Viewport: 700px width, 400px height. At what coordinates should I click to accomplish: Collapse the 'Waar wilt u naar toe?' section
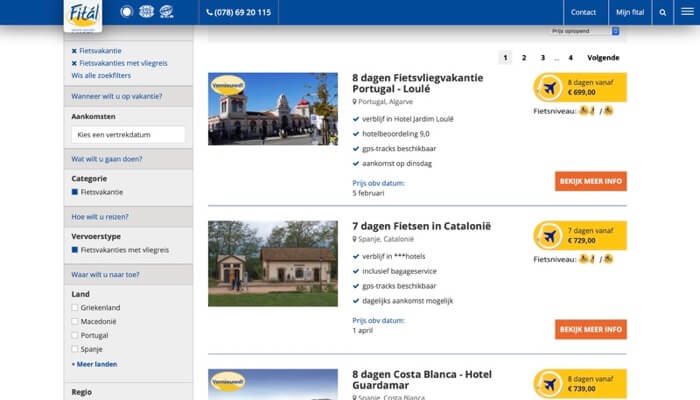[128, 275]
